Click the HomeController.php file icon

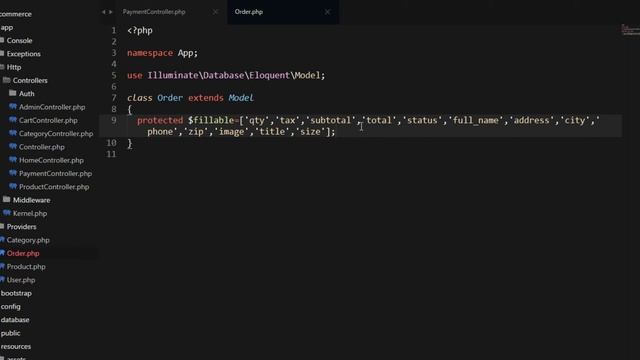click(x=13, y=160)
